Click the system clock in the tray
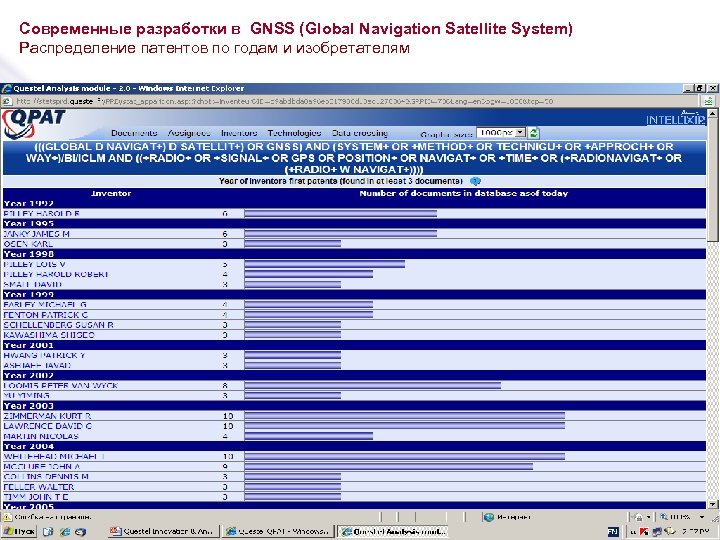The image size is (720, 540). tap(695, 532)
